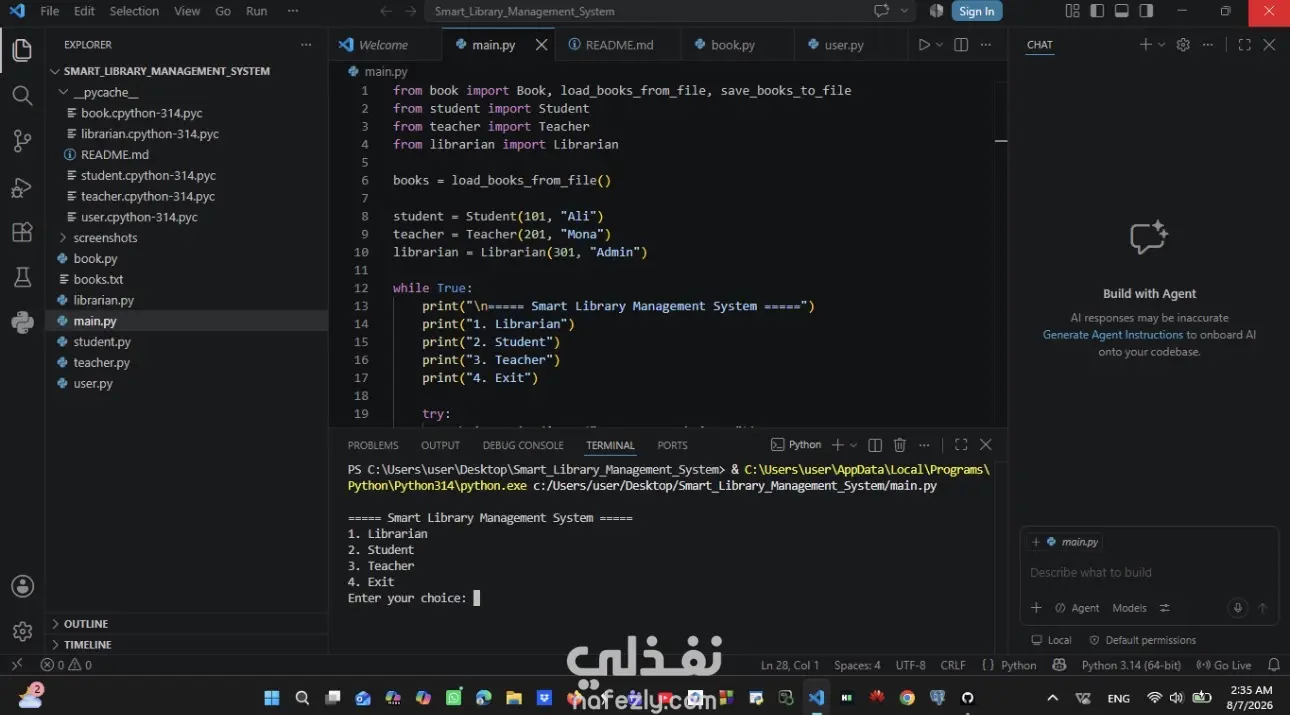Open the Source Control view icon

tap(22, 141)
